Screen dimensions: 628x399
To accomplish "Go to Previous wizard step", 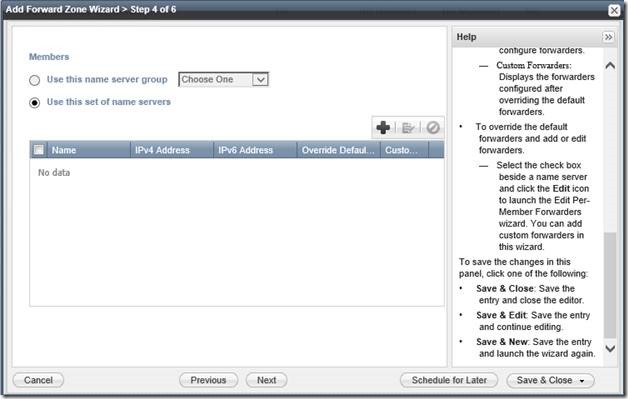I will pos(208,380).
